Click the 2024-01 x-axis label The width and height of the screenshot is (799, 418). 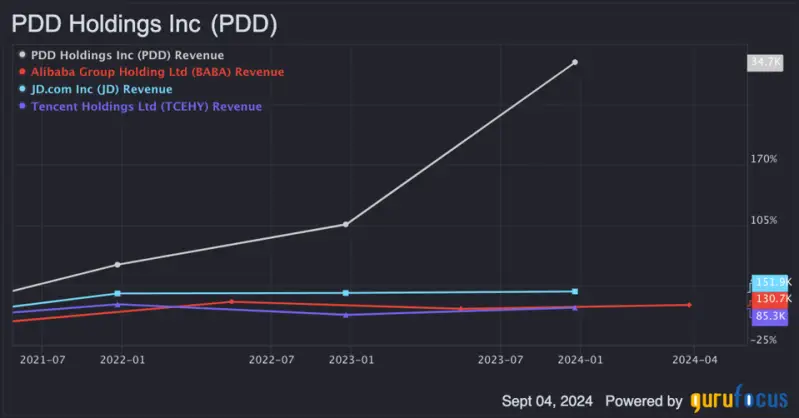(x=580, y=360)
